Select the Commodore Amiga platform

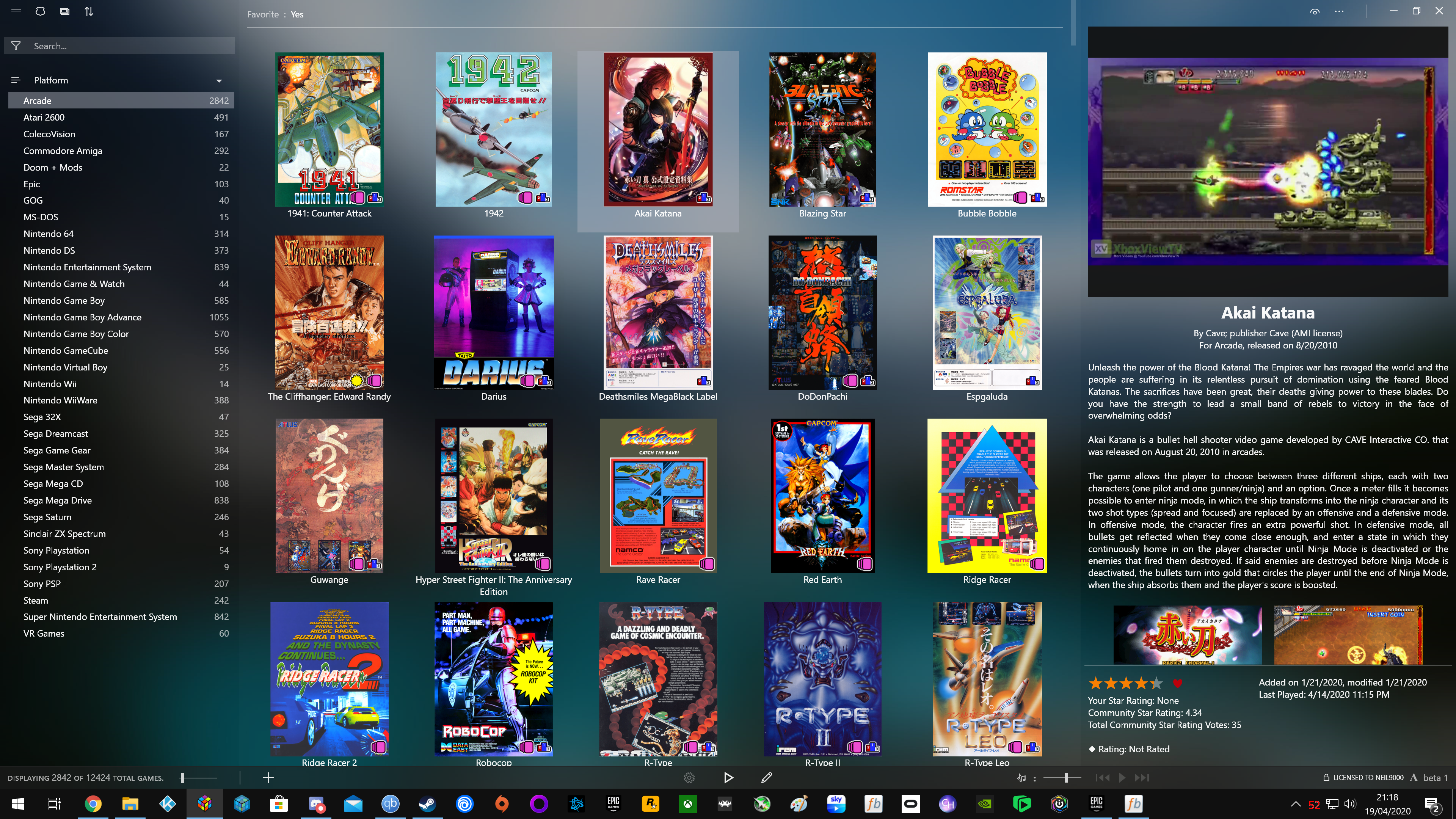click(121, 151)
